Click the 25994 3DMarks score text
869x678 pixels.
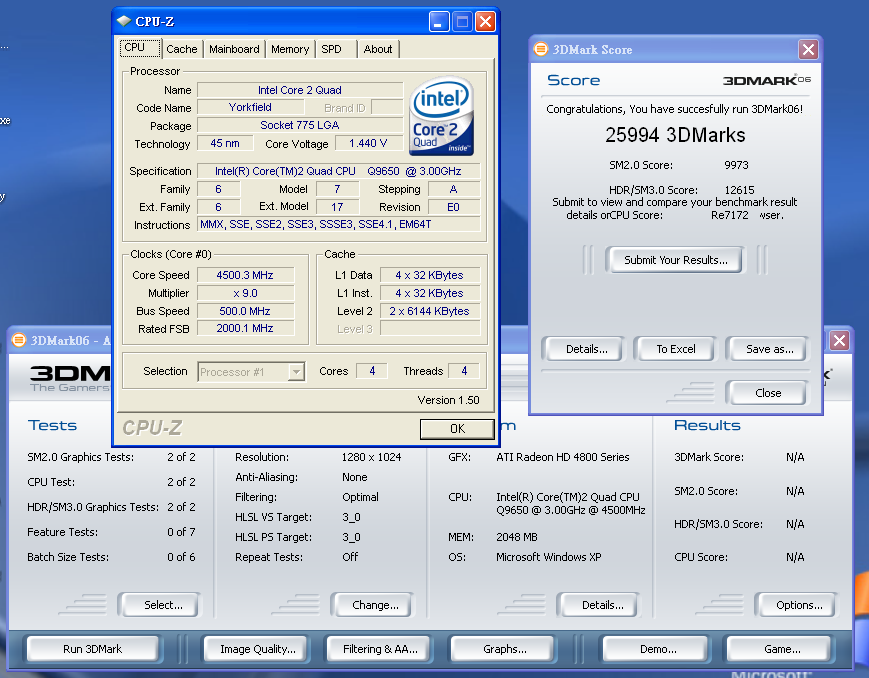tap(675, 135)
